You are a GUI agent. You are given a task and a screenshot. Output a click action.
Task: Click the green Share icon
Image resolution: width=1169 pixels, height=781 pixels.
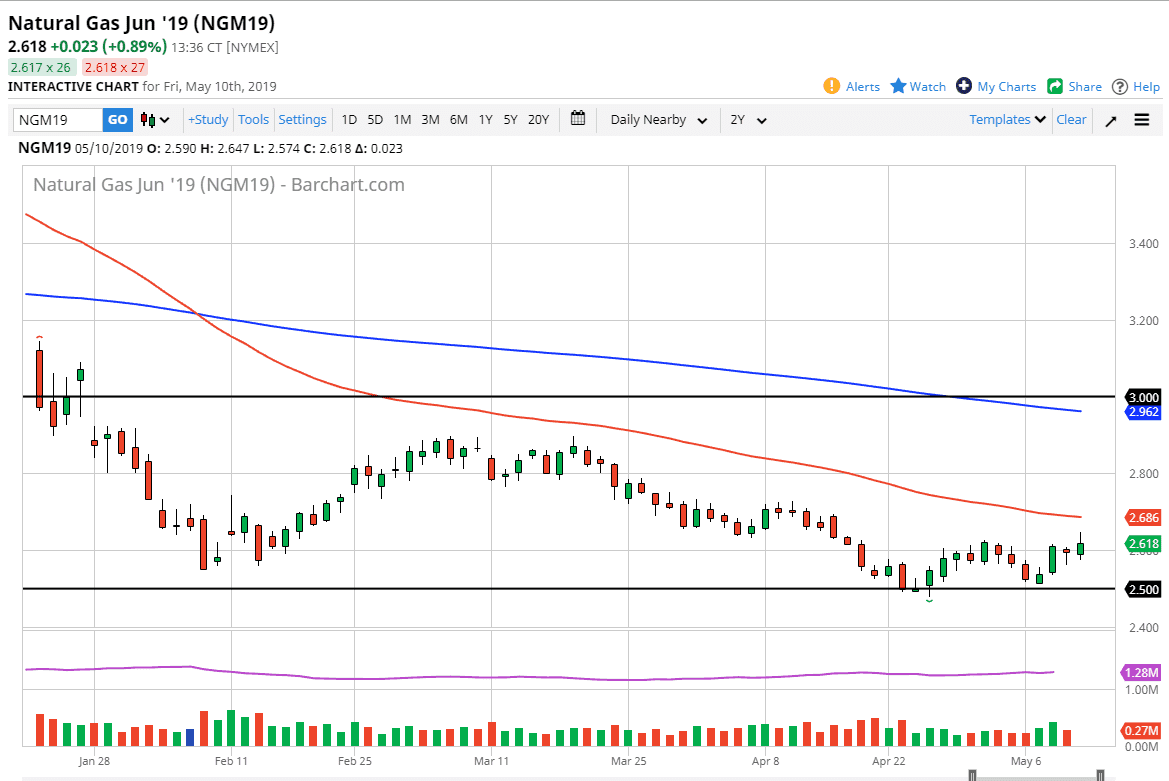click(1054, 86)
